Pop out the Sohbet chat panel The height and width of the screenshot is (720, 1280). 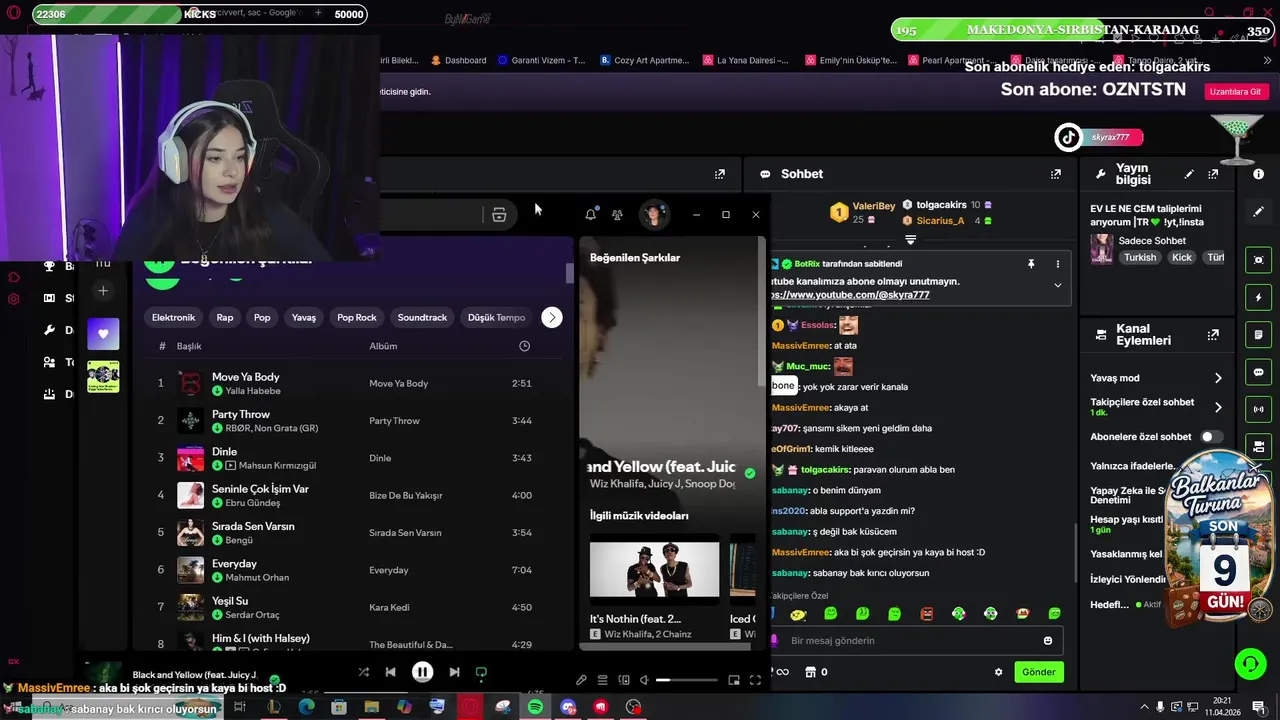point(1055,174)
